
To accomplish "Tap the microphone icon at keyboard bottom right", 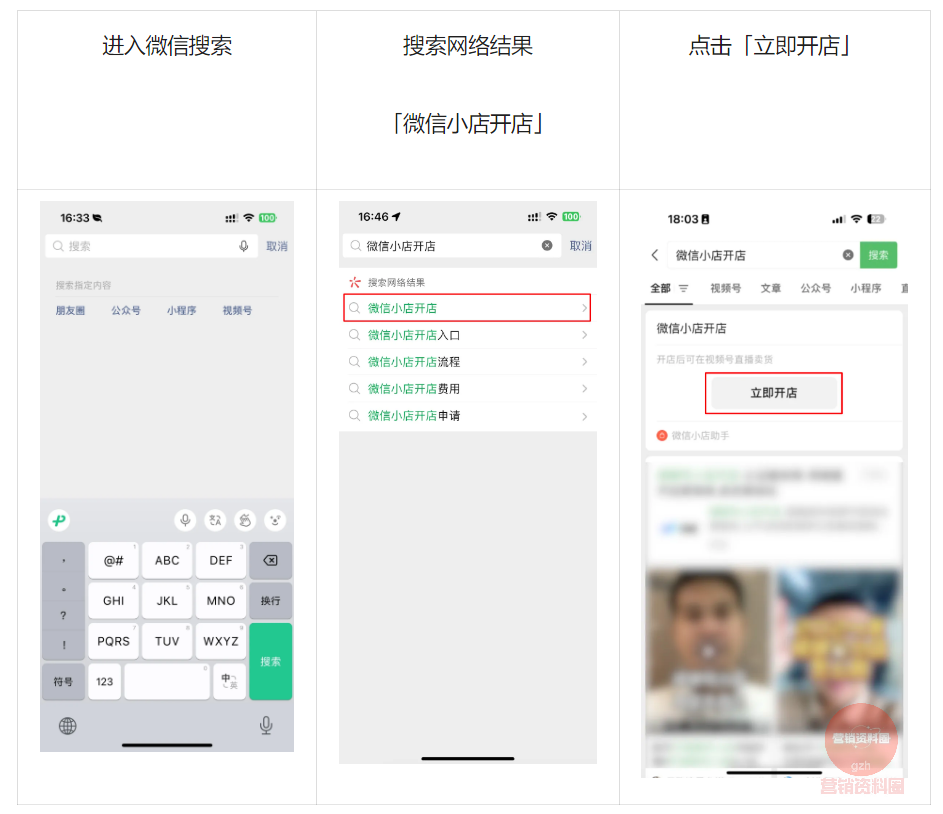I will (266, 727).
